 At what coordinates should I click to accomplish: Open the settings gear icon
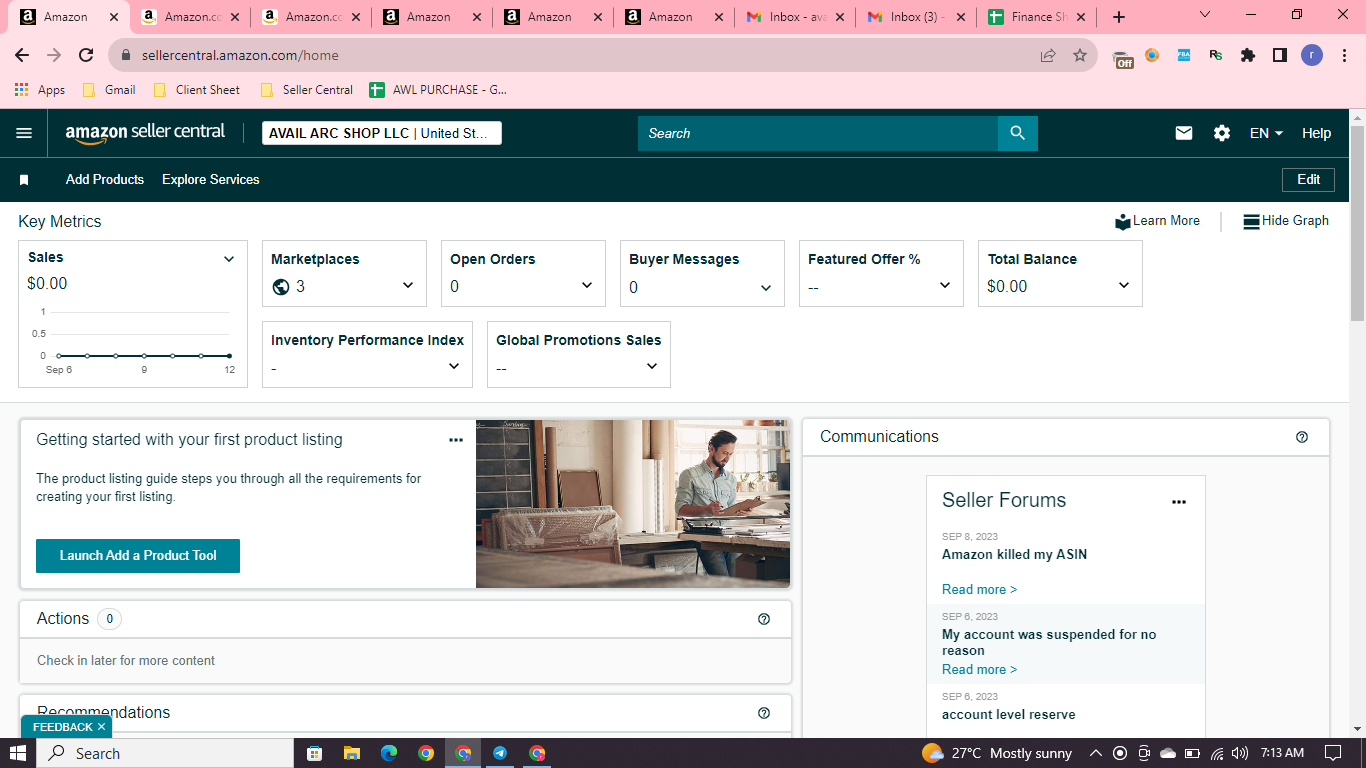1222,133
